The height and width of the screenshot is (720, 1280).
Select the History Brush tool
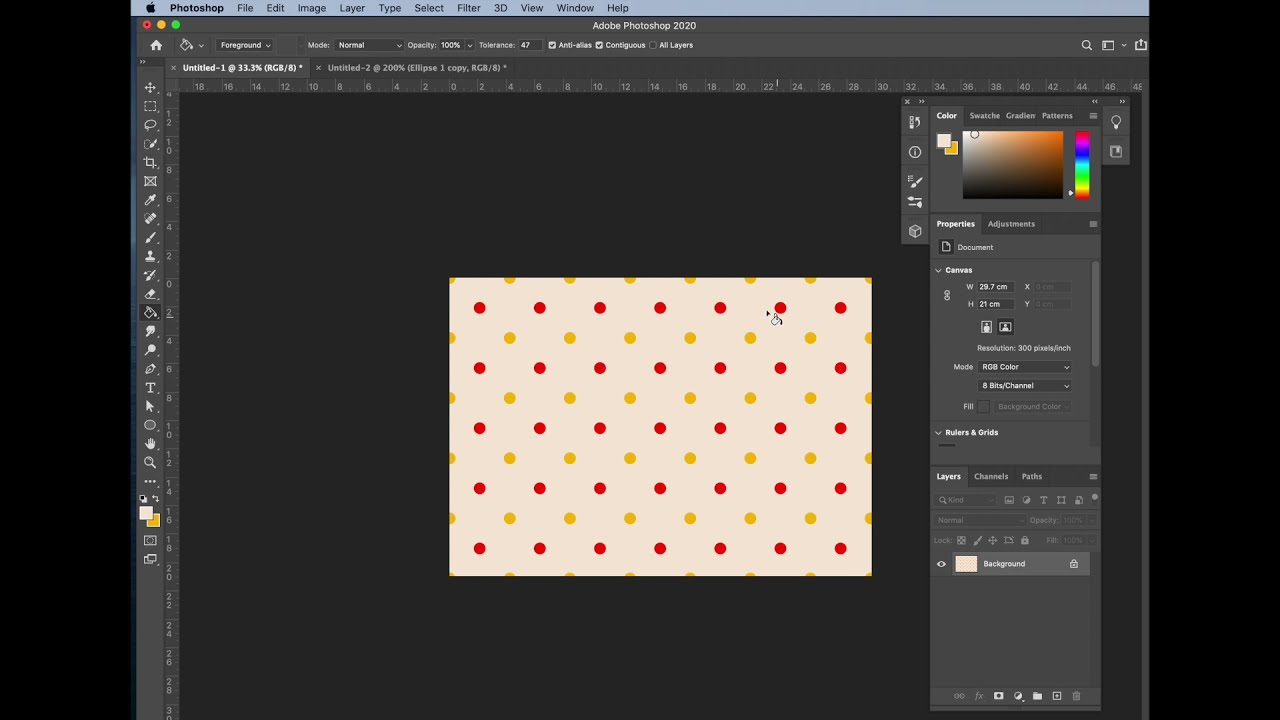[x=150, y=275]
